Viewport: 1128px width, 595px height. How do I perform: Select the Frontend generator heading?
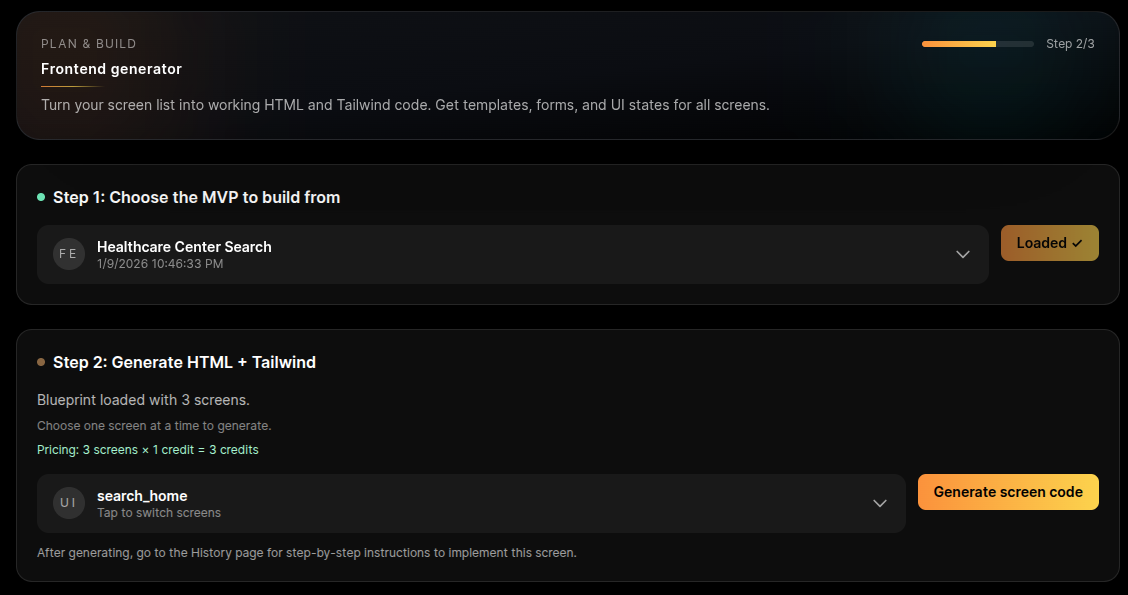111,69
